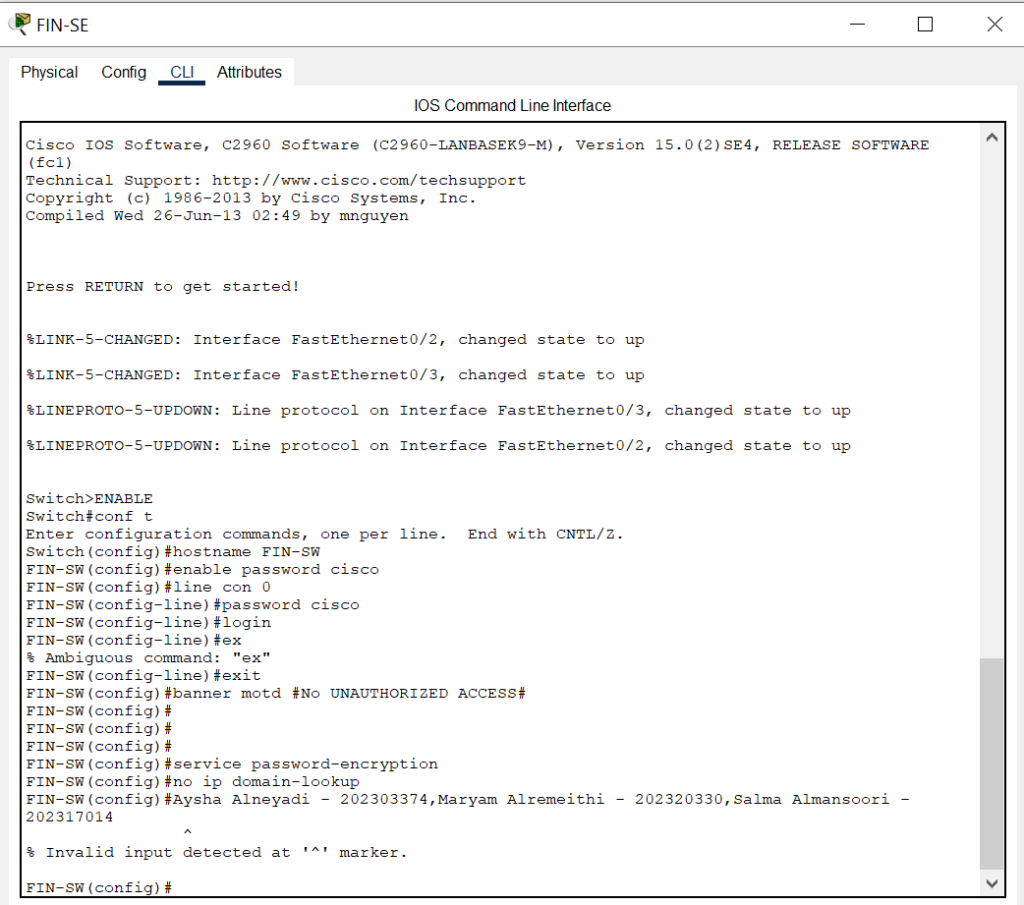Click the FastEthernet0/2 LINK-5-CHANGED message

pyautogui.click(x=335, y=340)
